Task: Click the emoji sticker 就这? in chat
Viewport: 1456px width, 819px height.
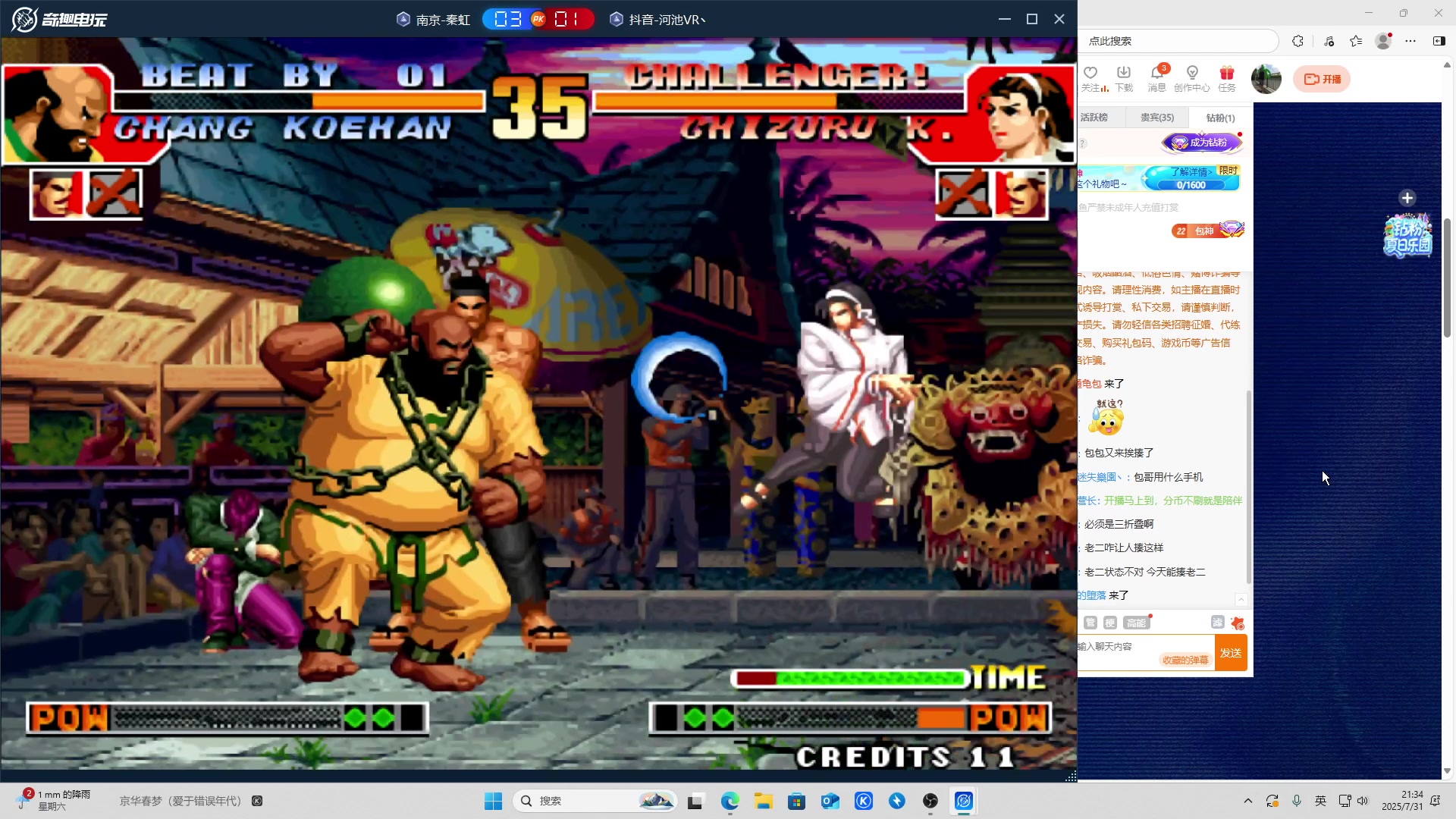Action: pos(1108,417)
